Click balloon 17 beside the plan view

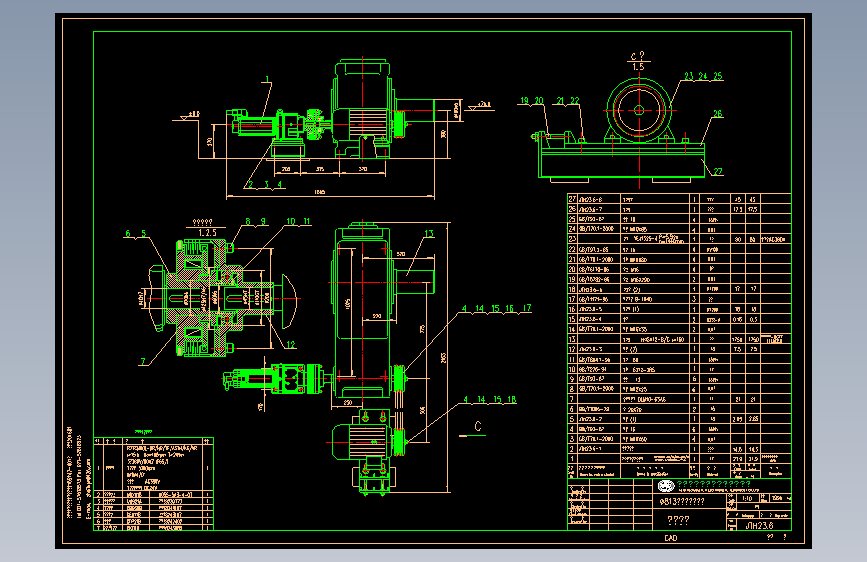click(526, 308)
